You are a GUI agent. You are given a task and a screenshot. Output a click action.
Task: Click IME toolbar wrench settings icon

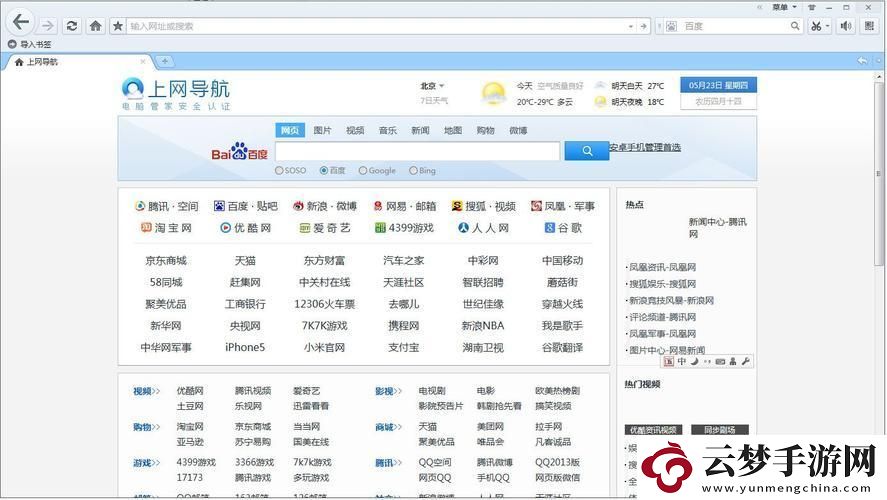coord(746,361)
